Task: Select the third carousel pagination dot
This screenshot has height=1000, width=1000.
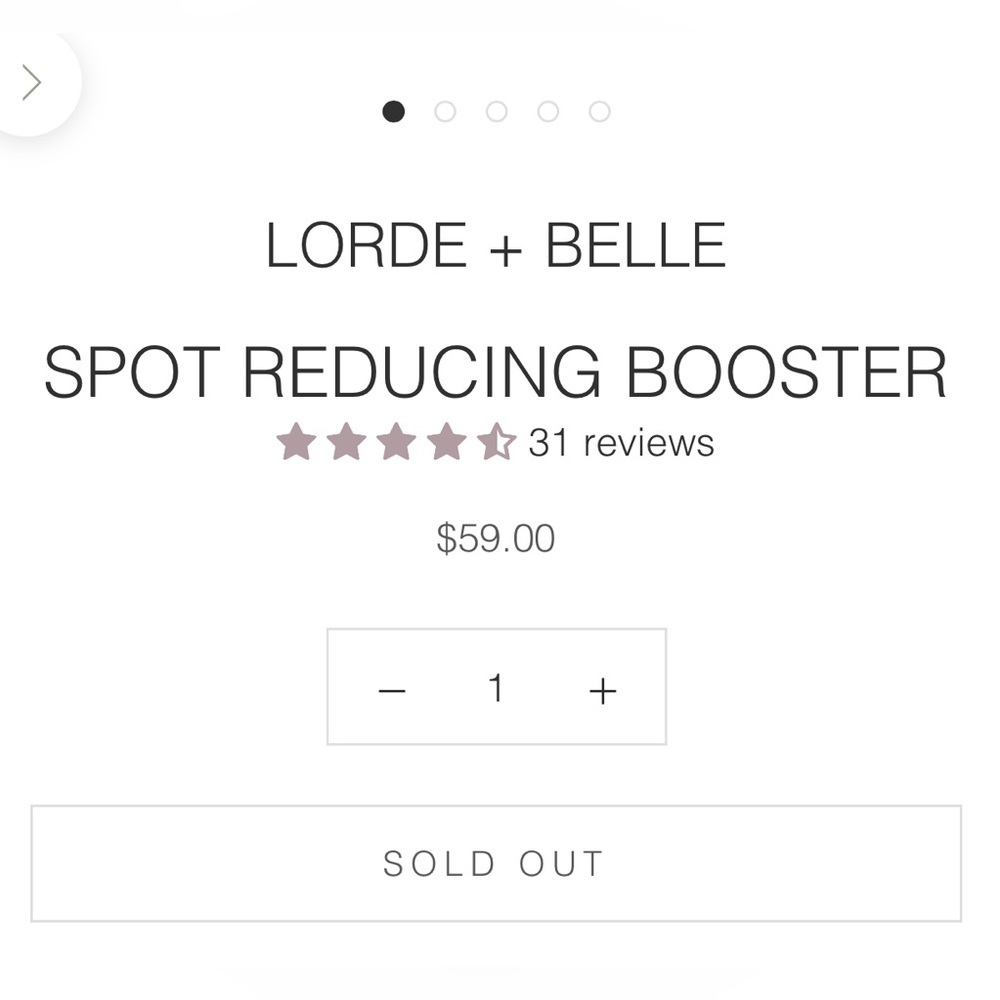Action: tap(497, 112)
